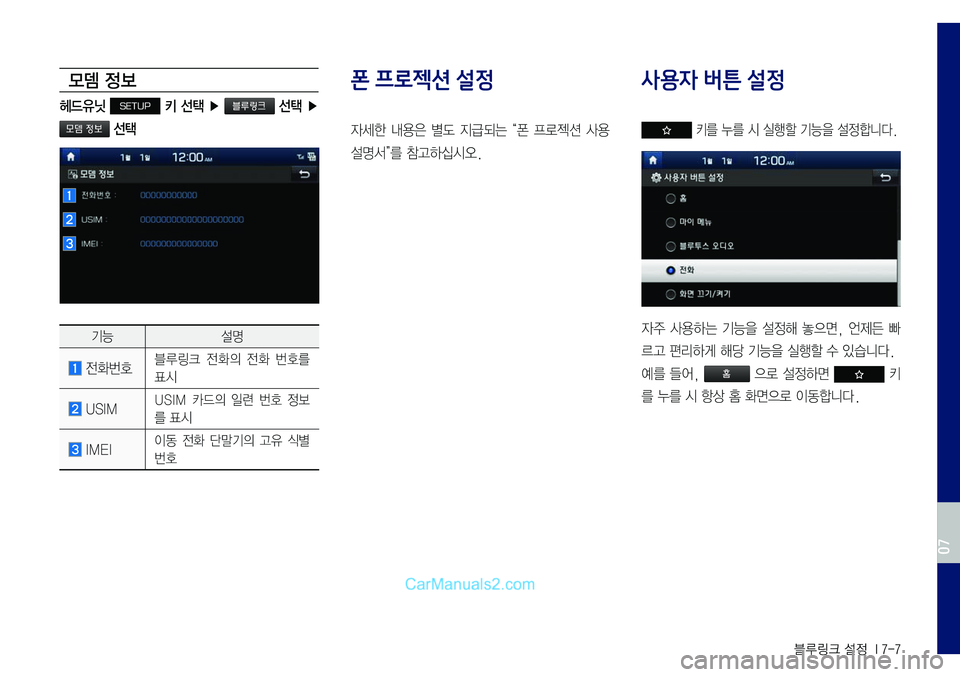Click the 모뎀 정보 button
This screenshot has height=677, width=960.
(x=84, y=129)
